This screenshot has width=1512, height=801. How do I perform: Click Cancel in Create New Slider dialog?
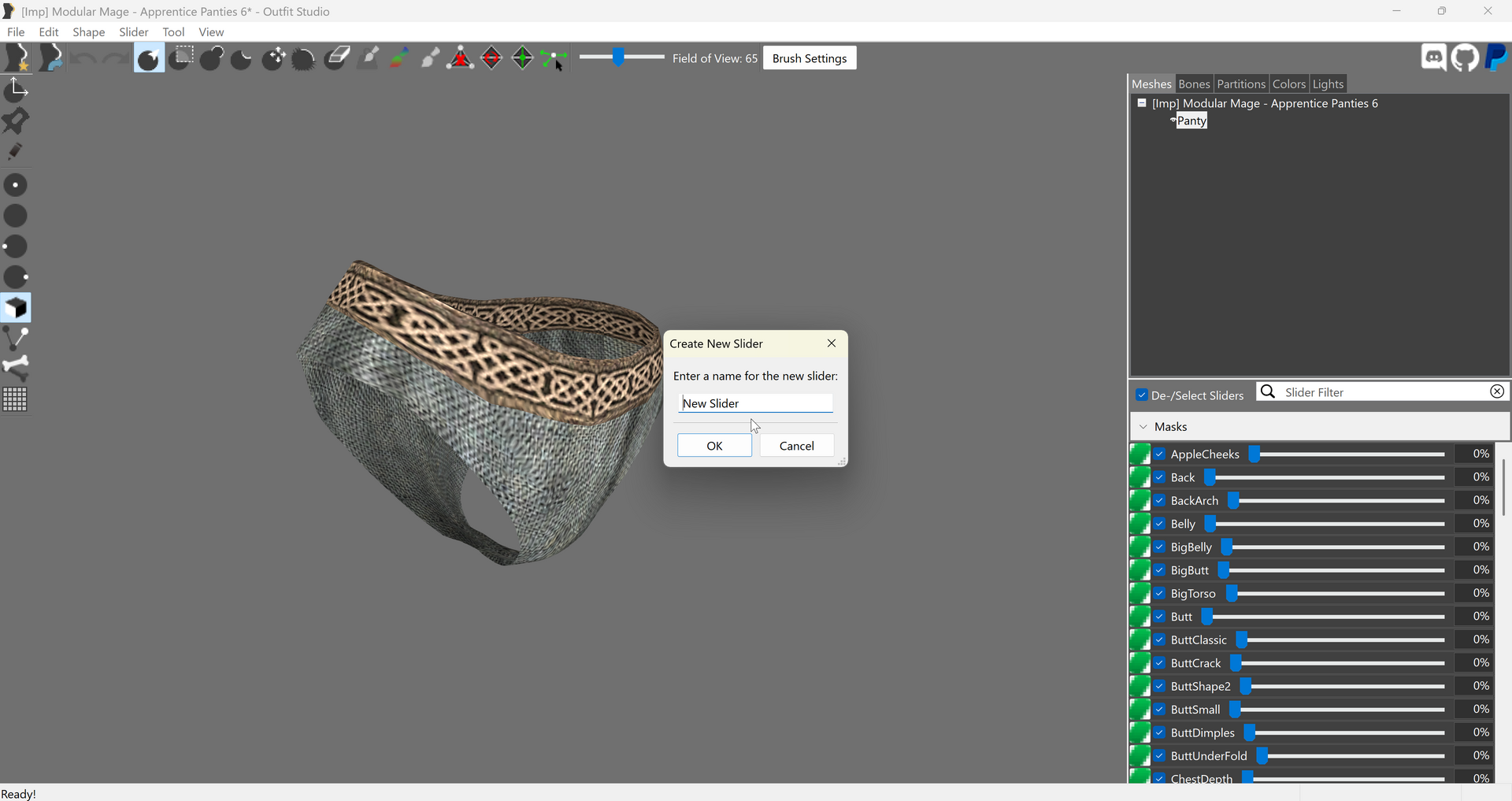pyautogui.click(x=797, y=446)
